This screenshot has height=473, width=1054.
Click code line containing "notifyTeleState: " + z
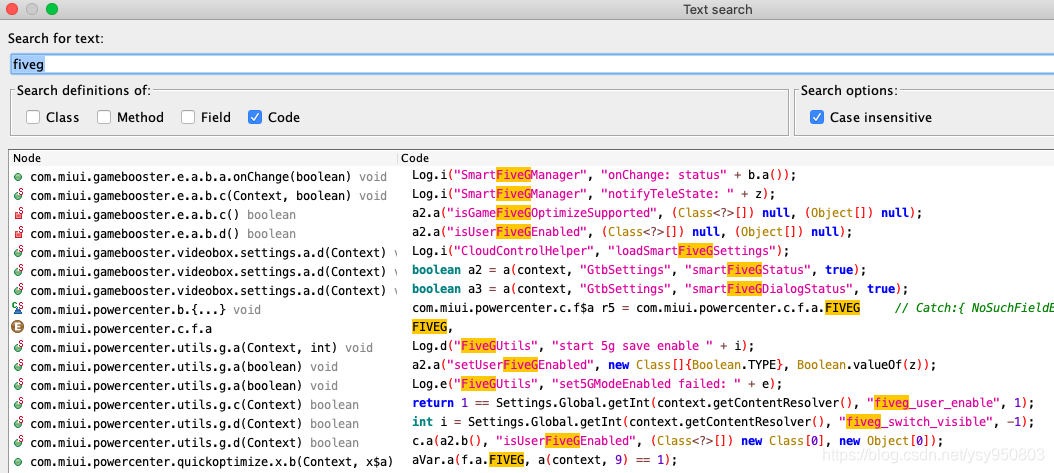pyautogui.click(x=594, y=194)
